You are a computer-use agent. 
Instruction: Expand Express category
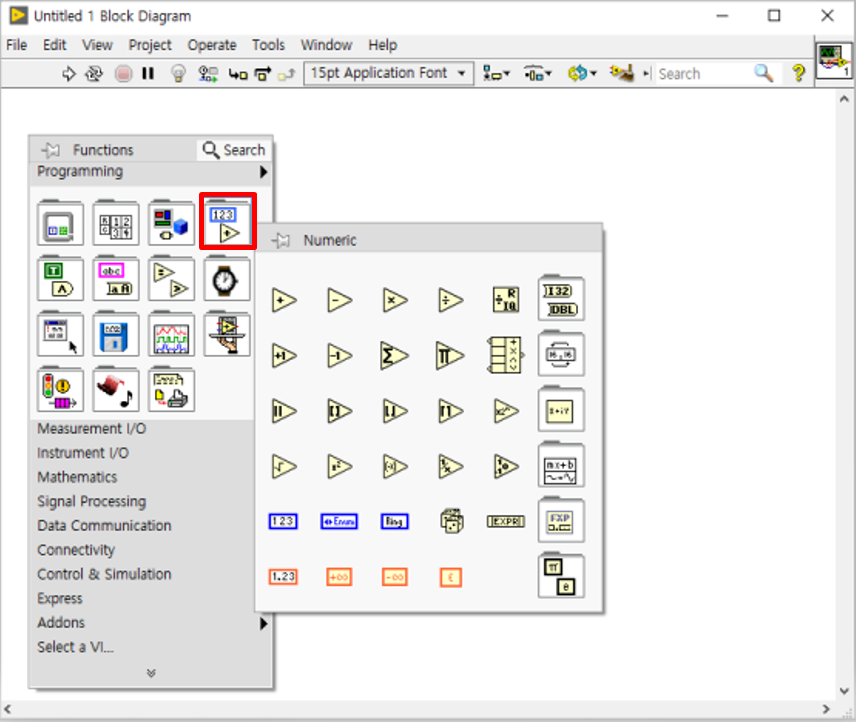[x=60, y=599]
